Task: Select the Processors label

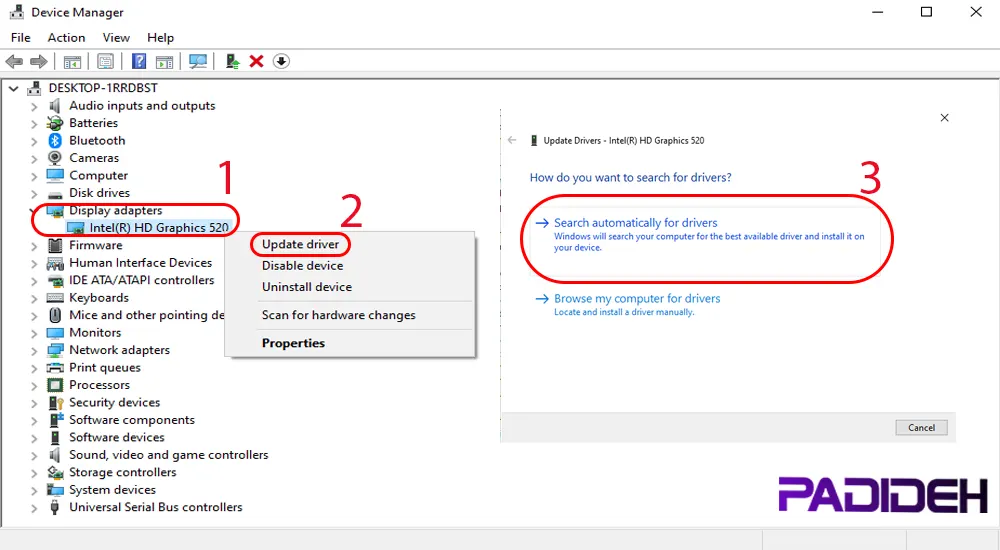Action: (99, 385)
